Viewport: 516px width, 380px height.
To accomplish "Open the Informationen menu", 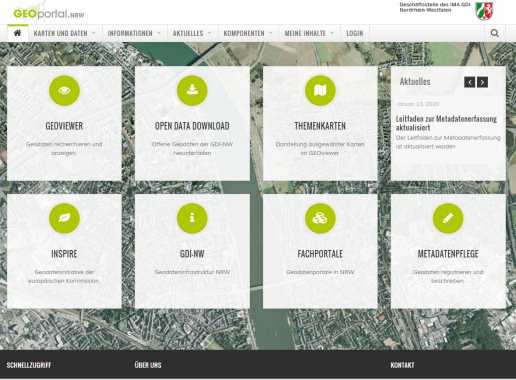I will pyautogui.click(x=130, y=33).
